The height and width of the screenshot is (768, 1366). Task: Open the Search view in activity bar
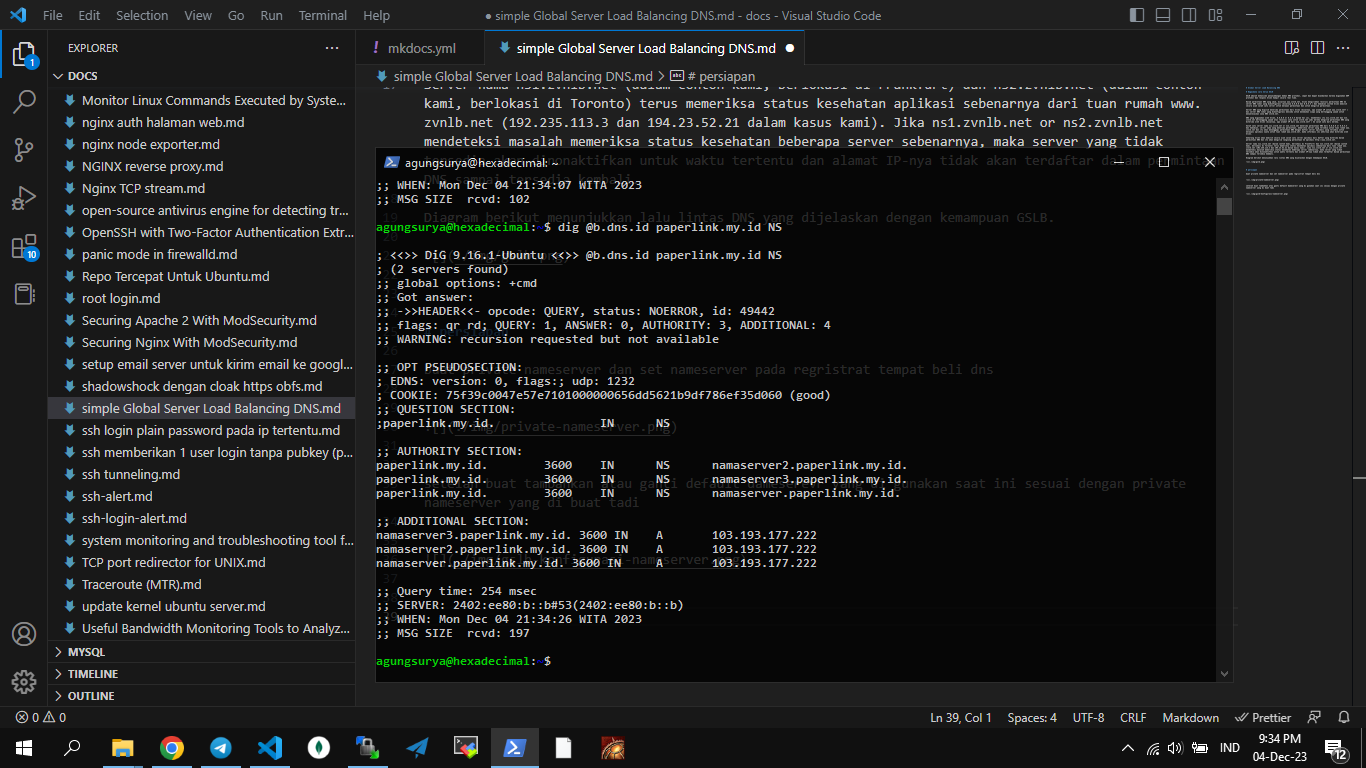pos(24,101)
